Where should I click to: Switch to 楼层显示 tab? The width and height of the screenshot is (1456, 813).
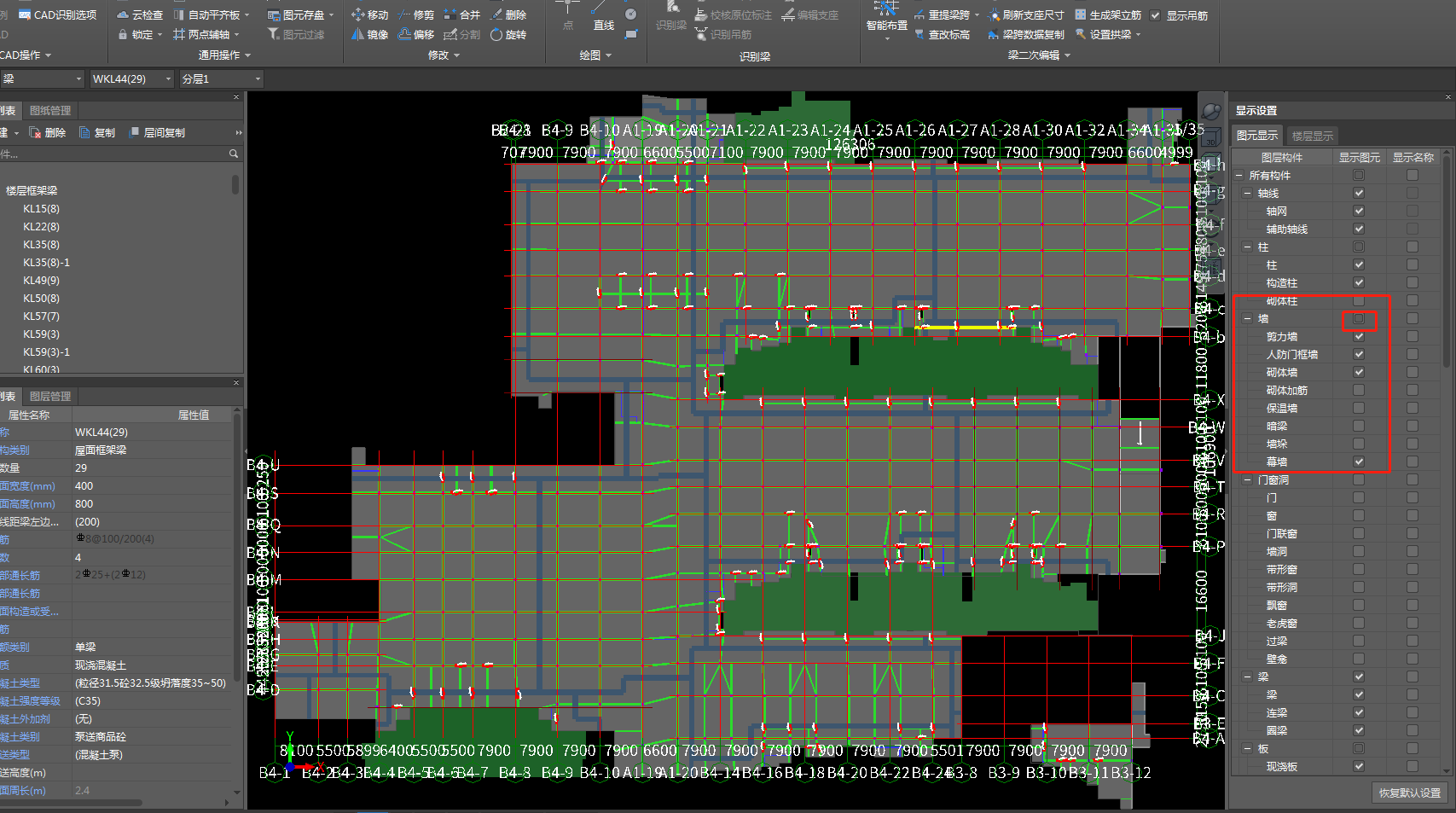pos(1312,136)
